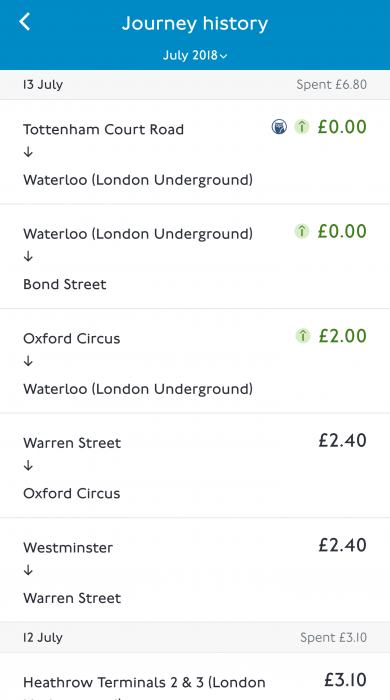Image resolution: width=390 pixels, height=700 pixels.
Task: Open Oxford Circus to Waterloo journey
Action: click(x=195, y=361)
